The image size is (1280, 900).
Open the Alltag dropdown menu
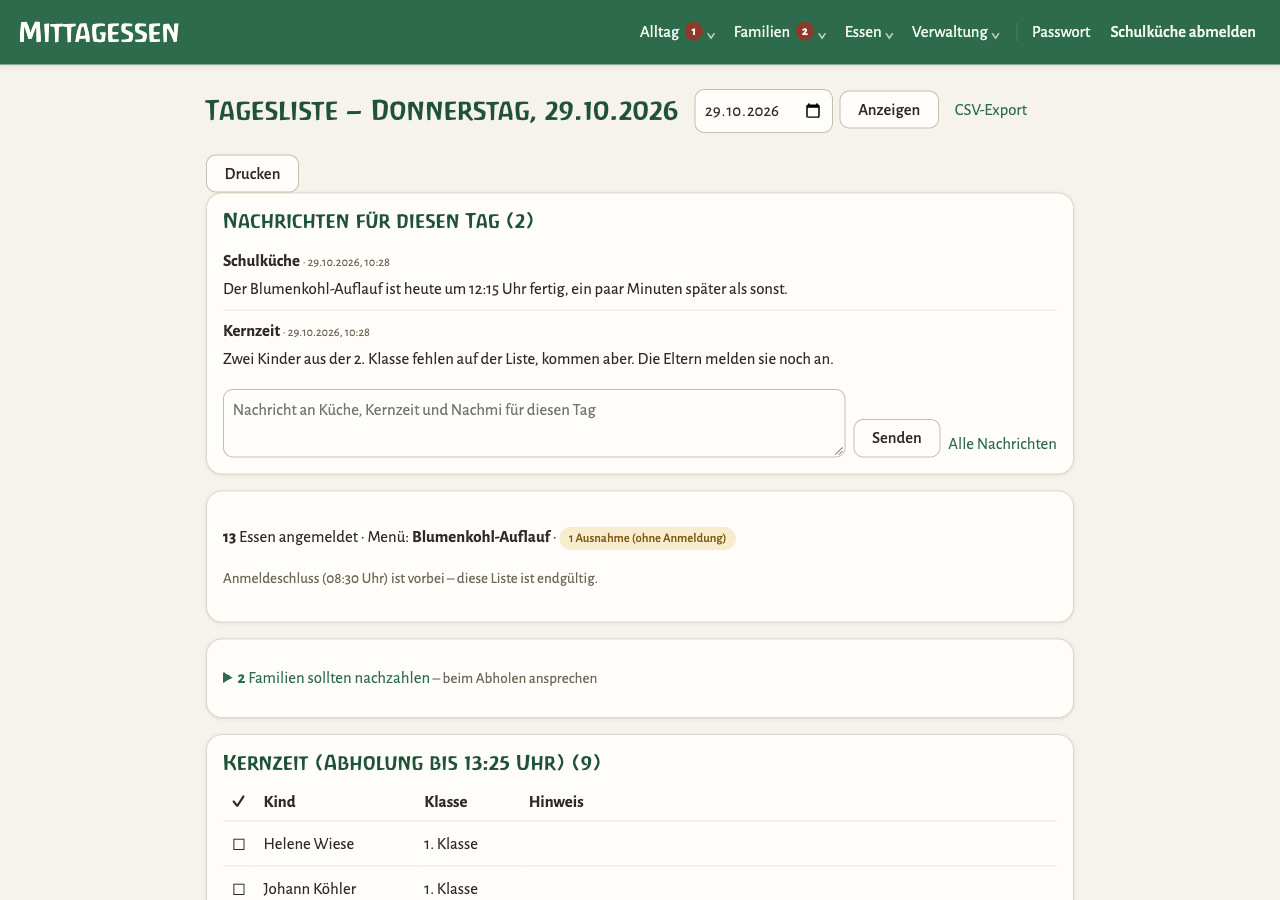click(x=677, y=32)
